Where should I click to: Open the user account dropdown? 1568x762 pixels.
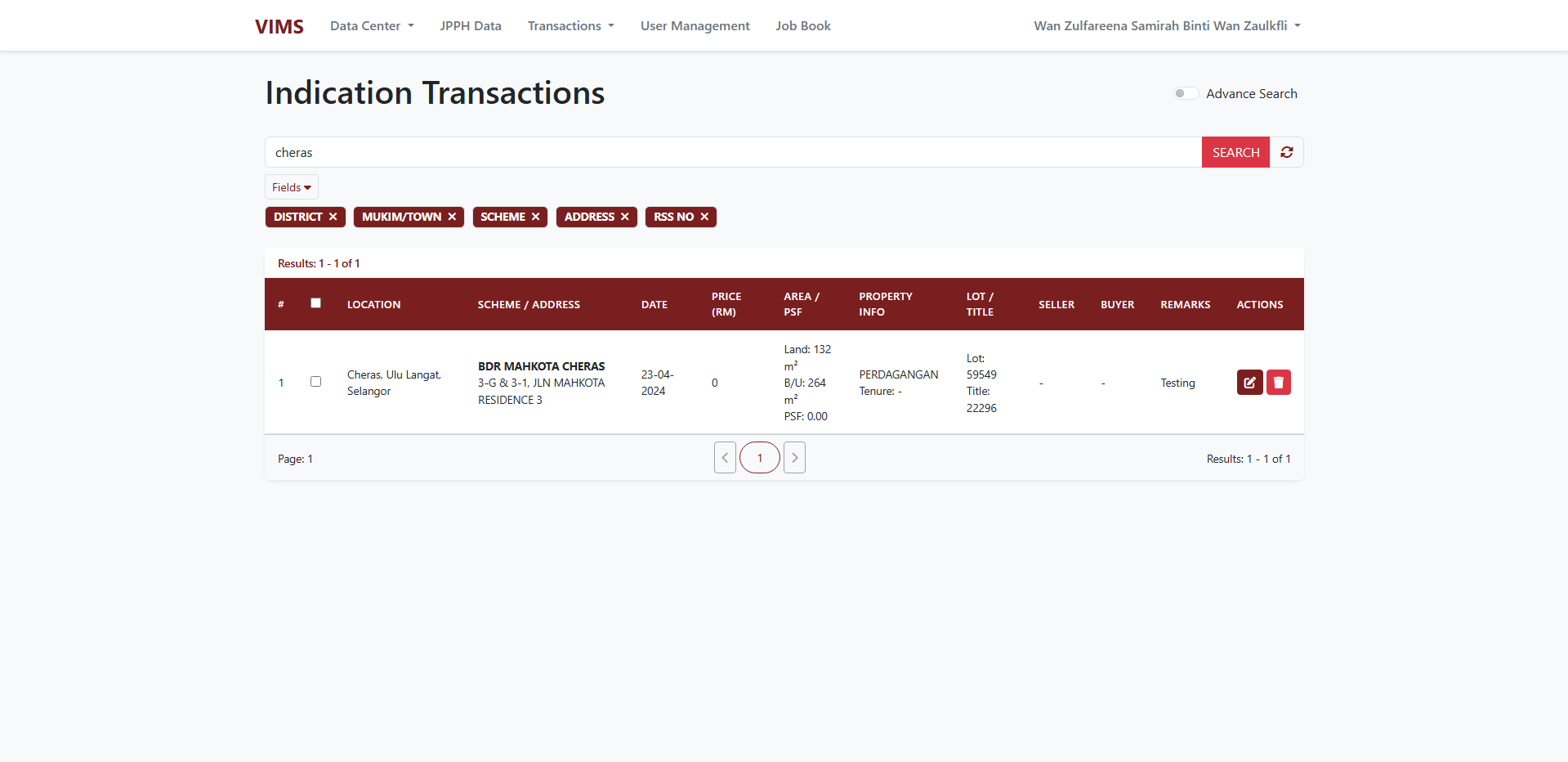pyautogui.click(x=1166, y=26)
